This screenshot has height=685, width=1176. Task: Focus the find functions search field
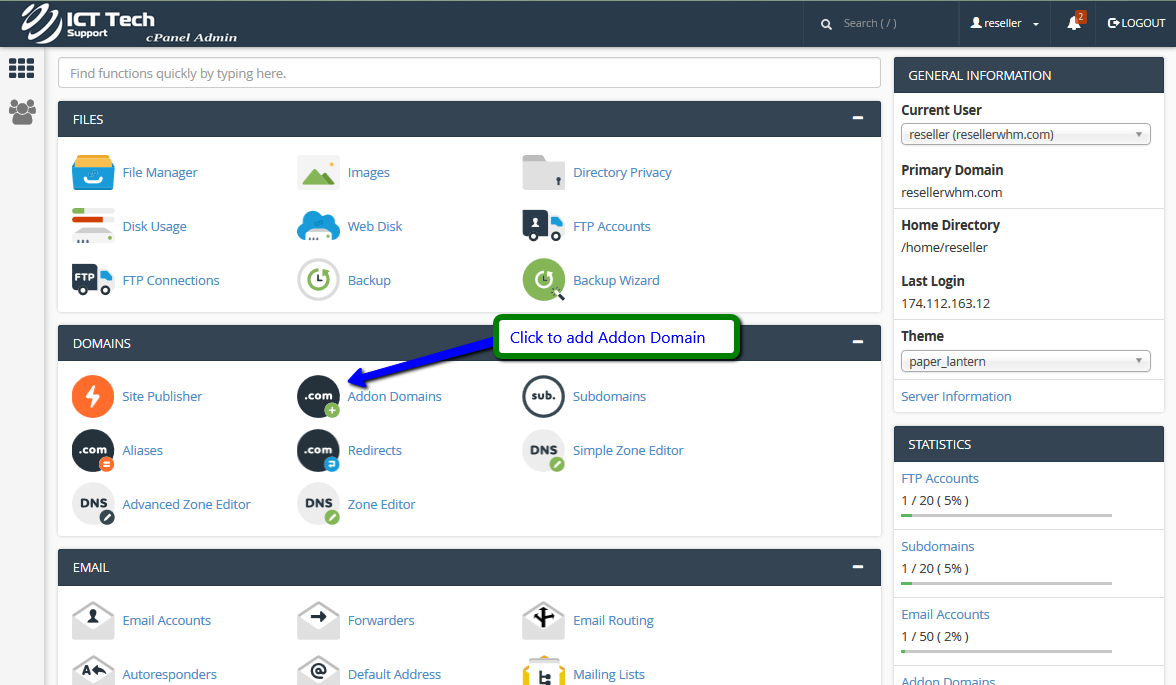pos(469,73)
